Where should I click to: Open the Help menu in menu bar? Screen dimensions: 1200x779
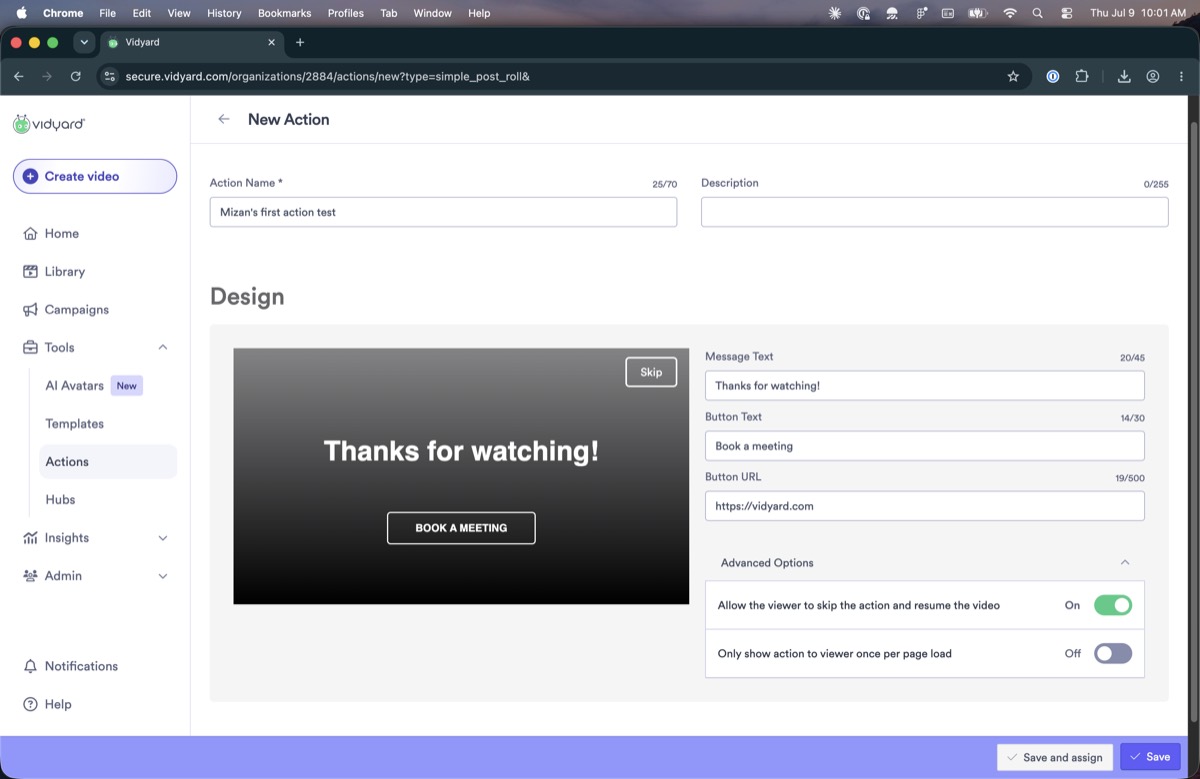(x=479, y=13)
